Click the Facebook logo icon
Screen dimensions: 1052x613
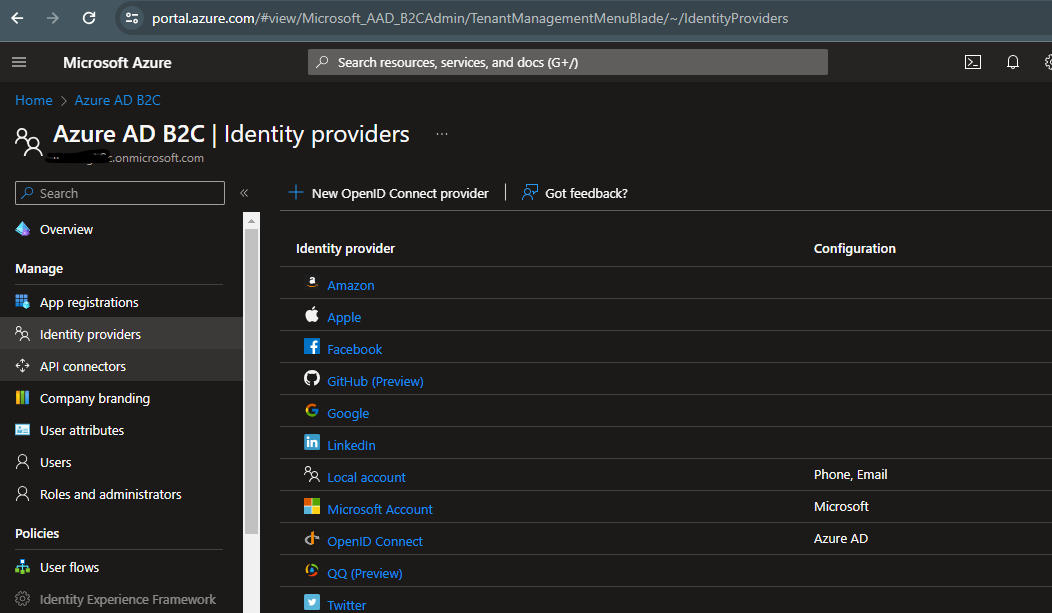[312, 346]
